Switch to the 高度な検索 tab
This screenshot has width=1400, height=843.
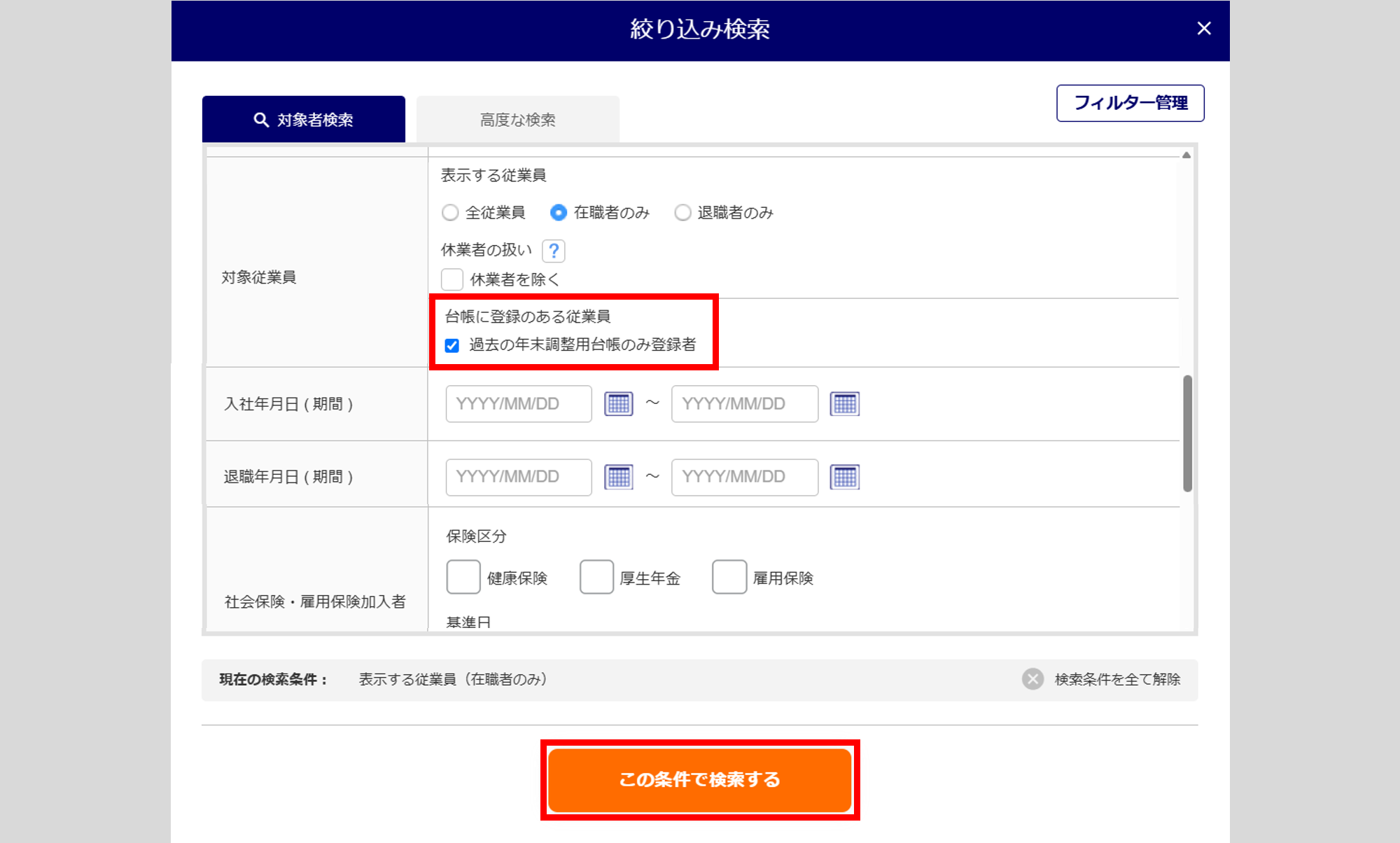[x=518, y=120]
